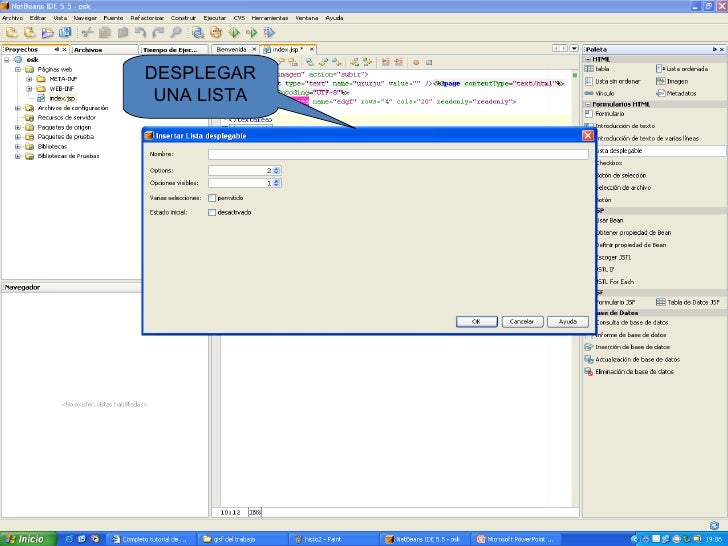The image size is (728, 546).
Task: Click OK in Insertar Lista desplegable dialog
Action: pos(476,322)
